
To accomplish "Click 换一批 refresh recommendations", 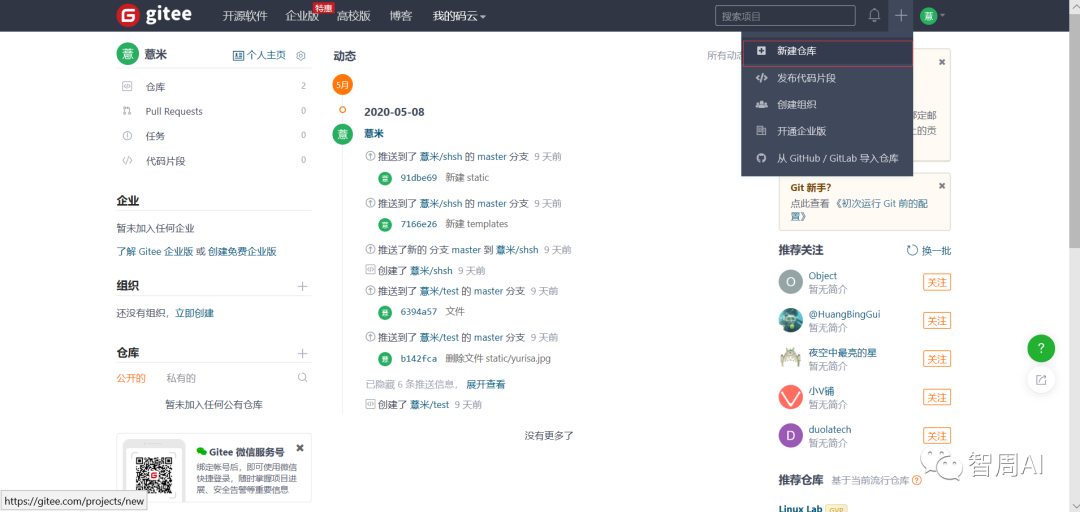I will pos(929,251).
